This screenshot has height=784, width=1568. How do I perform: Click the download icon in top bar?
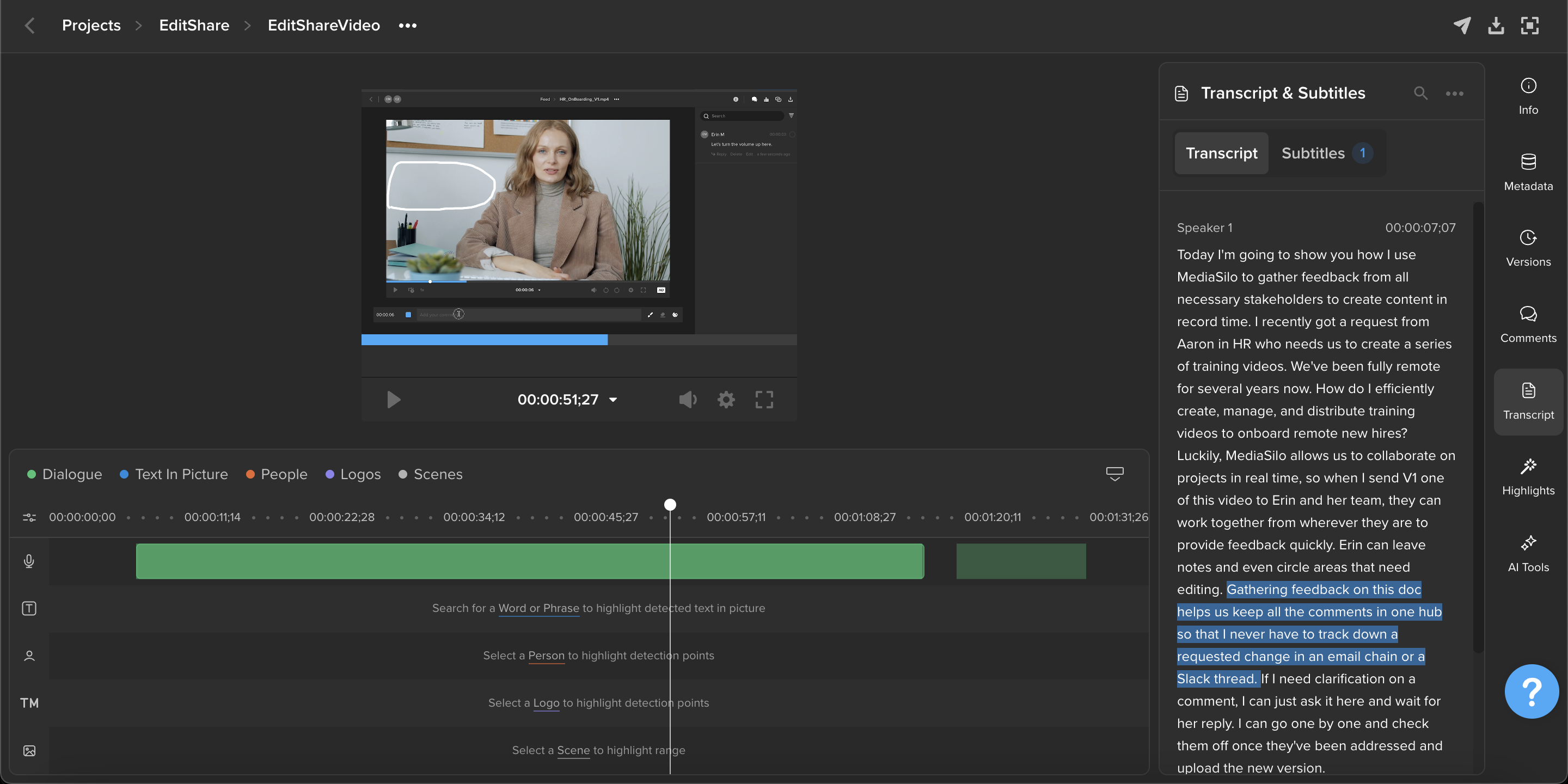(1496, 25)
